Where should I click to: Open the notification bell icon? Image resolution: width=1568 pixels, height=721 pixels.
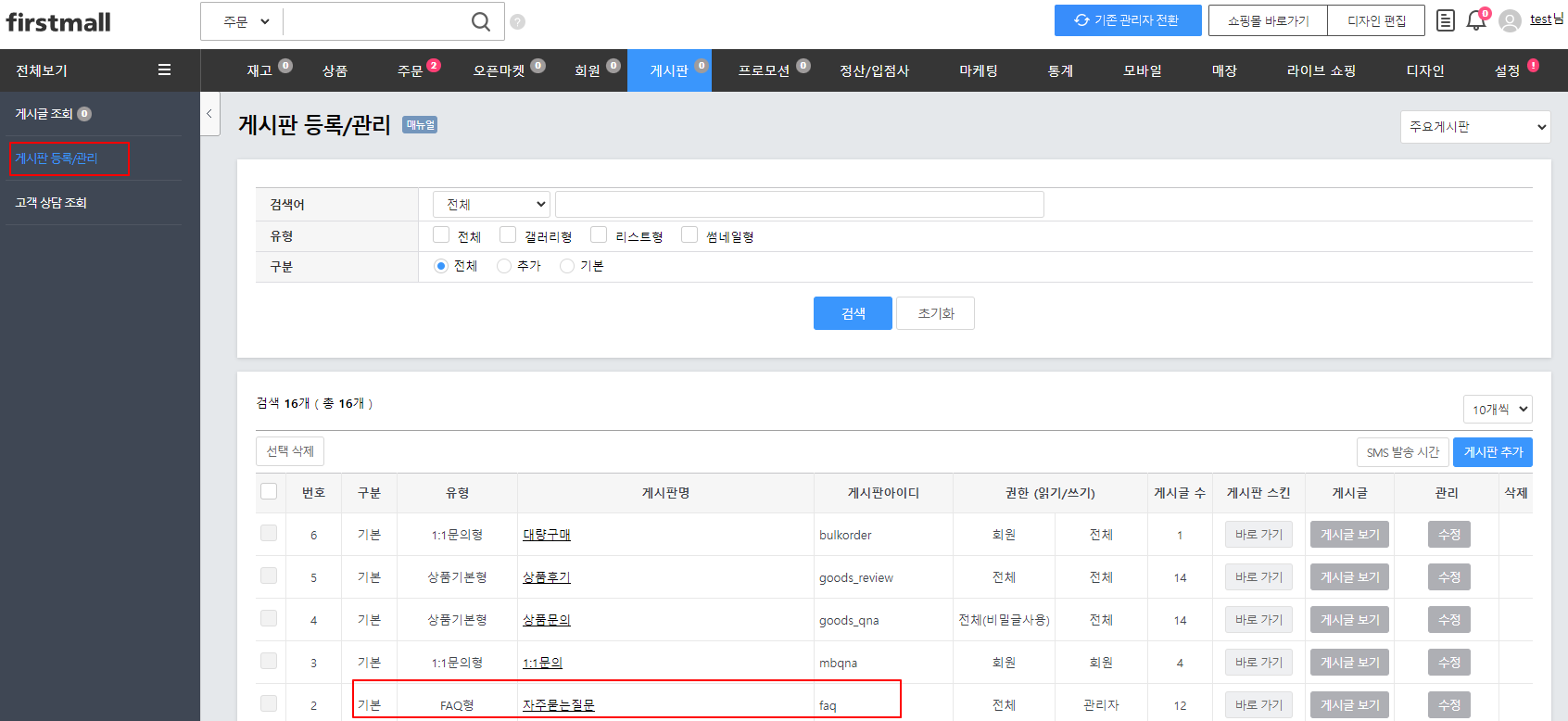(1475, 21)
